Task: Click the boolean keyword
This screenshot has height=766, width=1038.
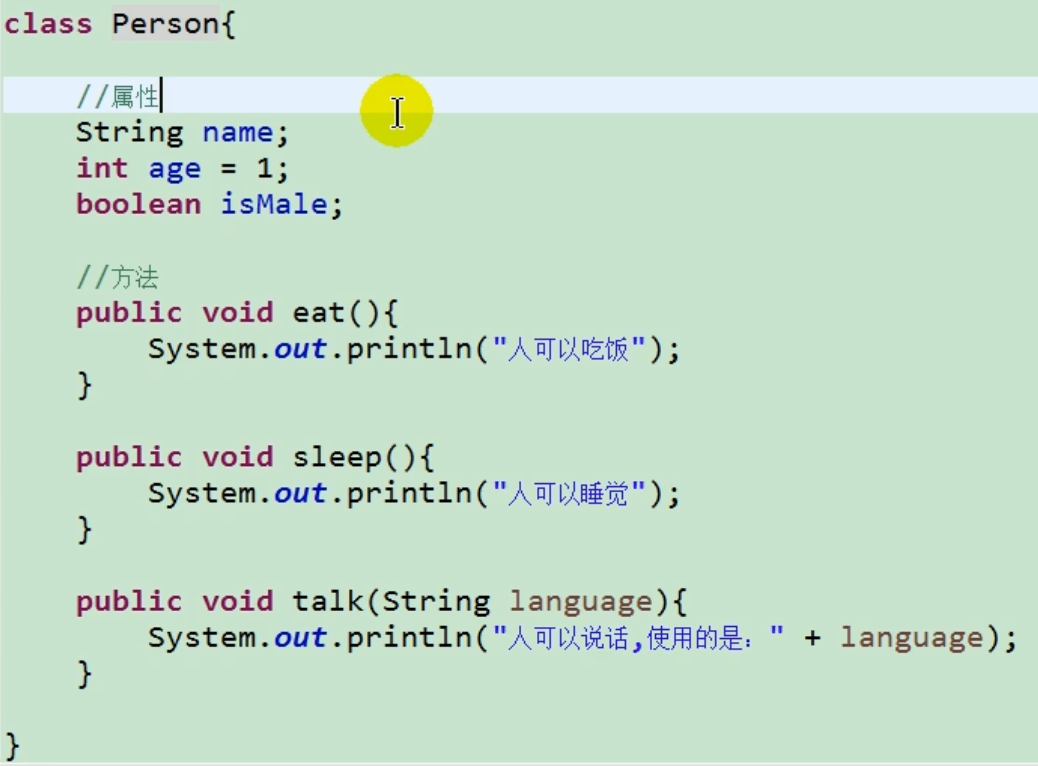Action: pyautogui.click(x=138, y=204)
